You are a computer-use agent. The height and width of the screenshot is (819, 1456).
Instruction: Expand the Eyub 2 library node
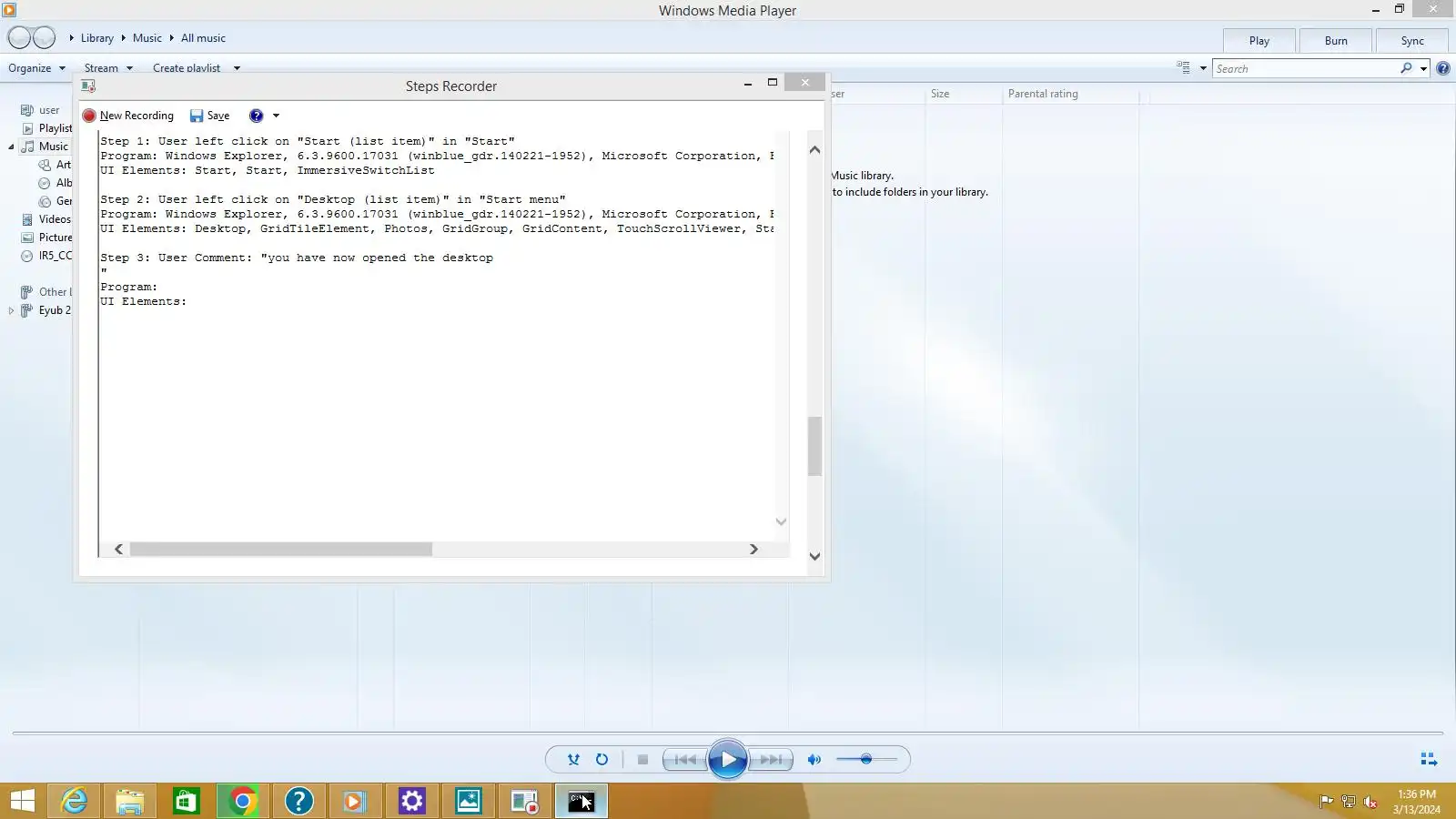pyautogui.click(x=11, y=310)
